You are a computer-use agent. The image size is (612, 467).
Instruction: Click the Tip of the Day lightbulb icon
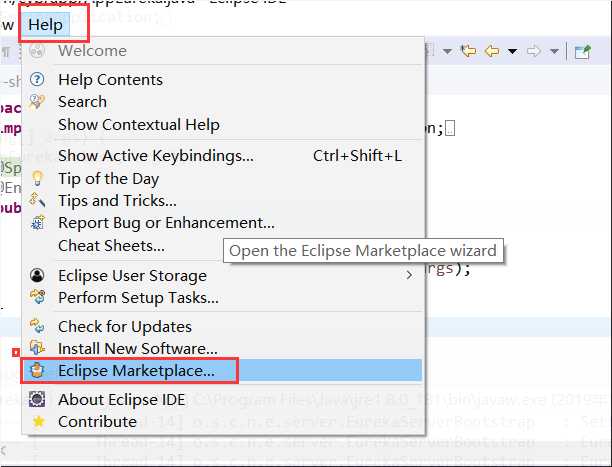[x=38, y=178]
